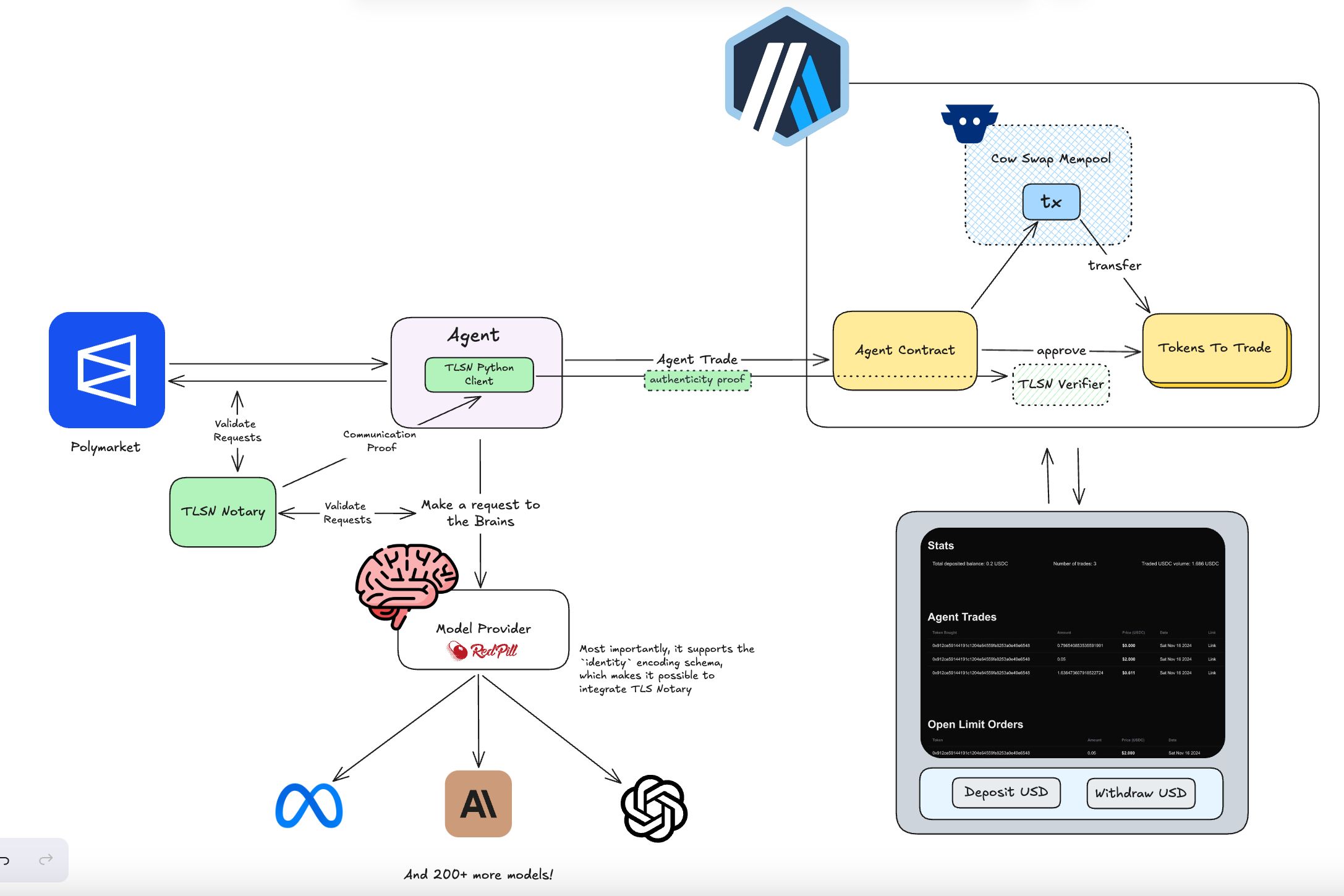This screenshot has height=896, width=1344.
Task: Select the Agent Trades heading
Action: [962, 617]
